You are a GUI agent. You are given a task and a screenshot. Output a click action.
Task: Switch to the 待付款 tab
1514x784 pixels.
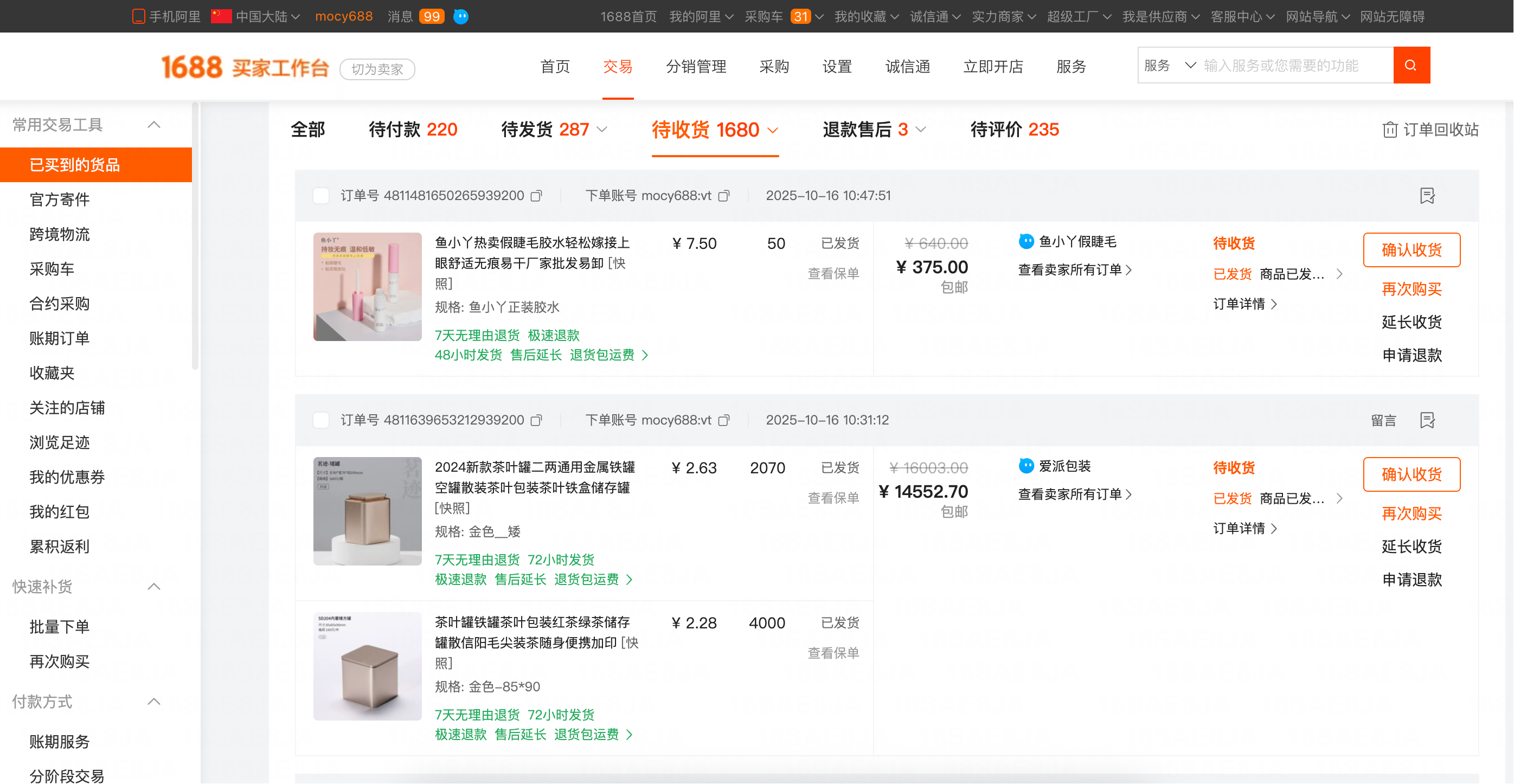pyautogui.click(x=413, y=130)
